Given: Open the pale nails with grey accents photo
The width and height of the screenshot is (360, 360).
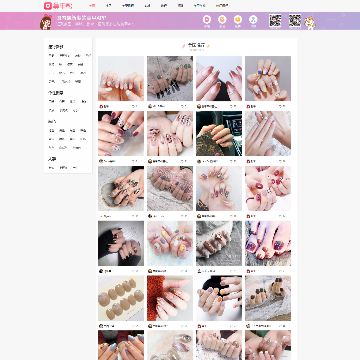Looking at the screenshot, I should (x=121, y=78).
